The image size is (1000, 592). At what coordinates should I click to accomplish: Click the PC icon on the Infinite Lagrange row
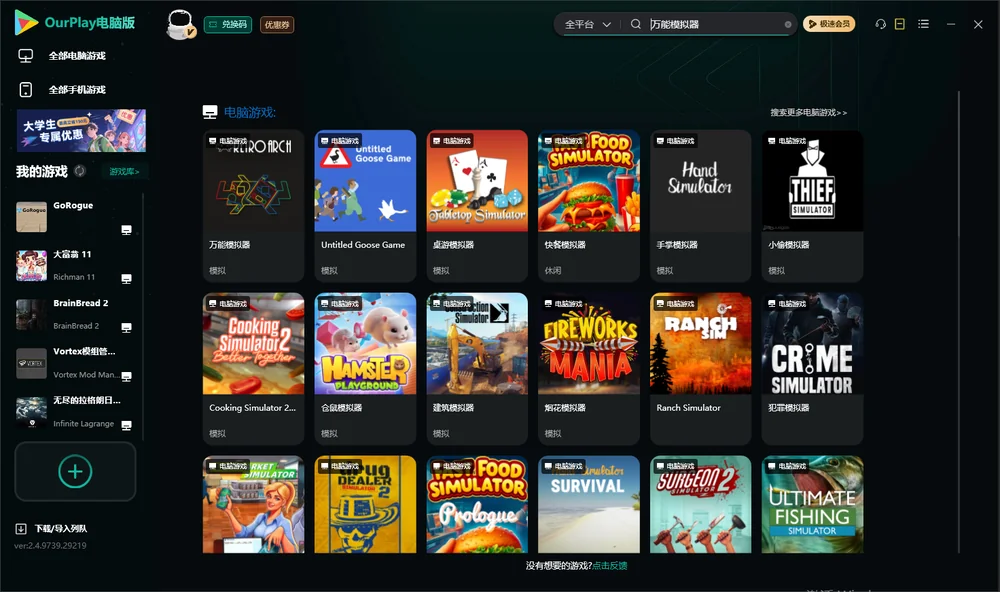pos(126,425)
